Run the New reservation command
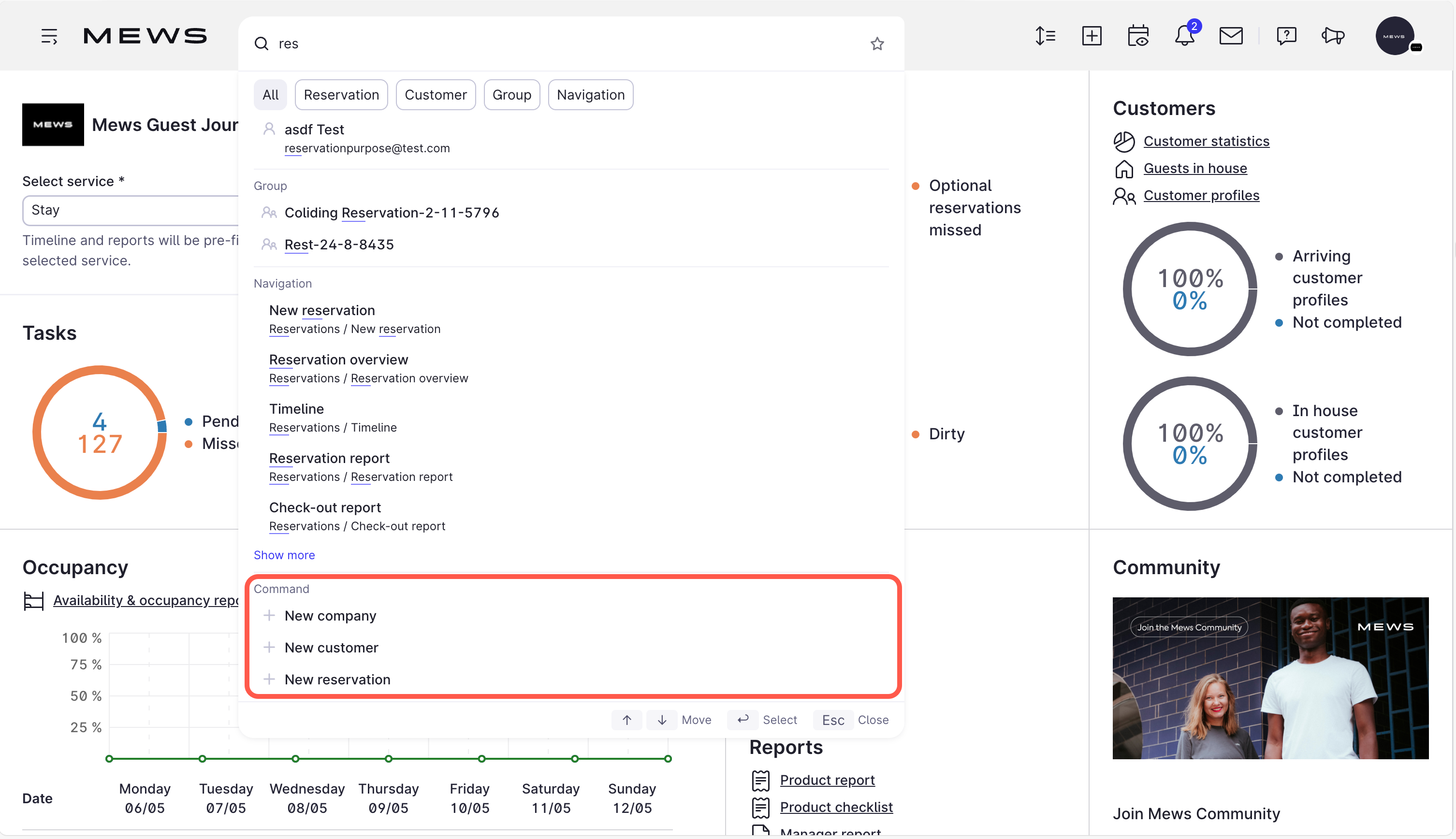The height and width of the screenshot is (839, 1456). tap(571, 680)
